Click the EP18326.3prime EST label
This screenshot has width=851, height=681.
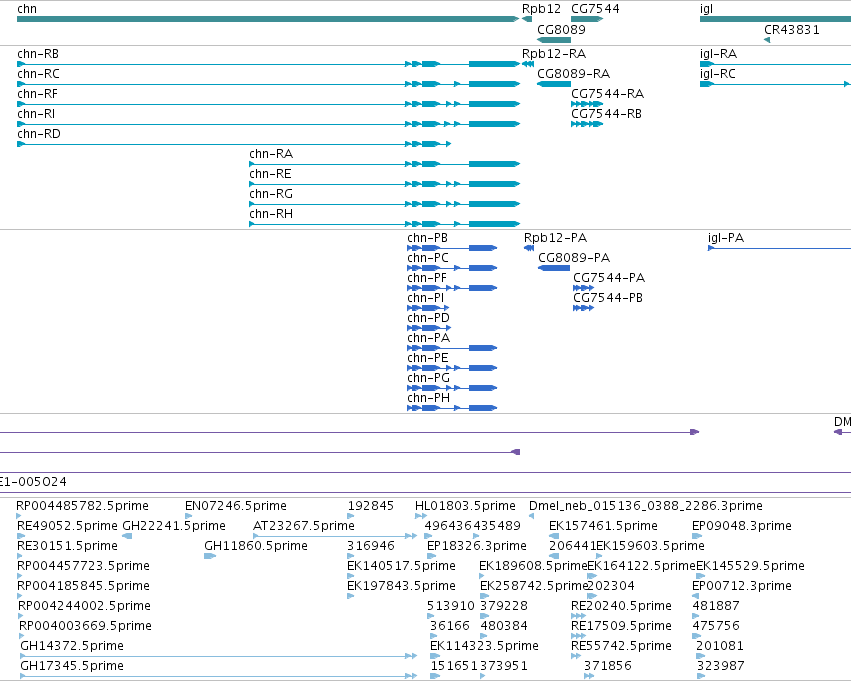477,546
